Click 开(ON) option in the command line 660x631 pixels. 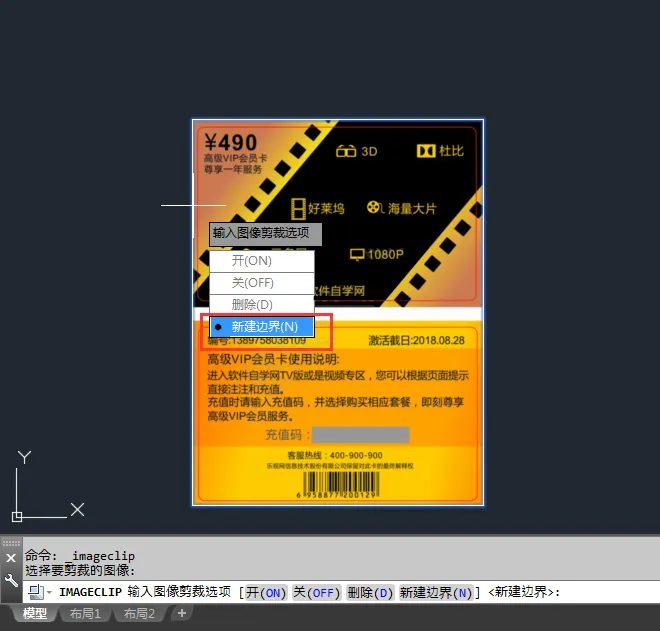(266, 593)
